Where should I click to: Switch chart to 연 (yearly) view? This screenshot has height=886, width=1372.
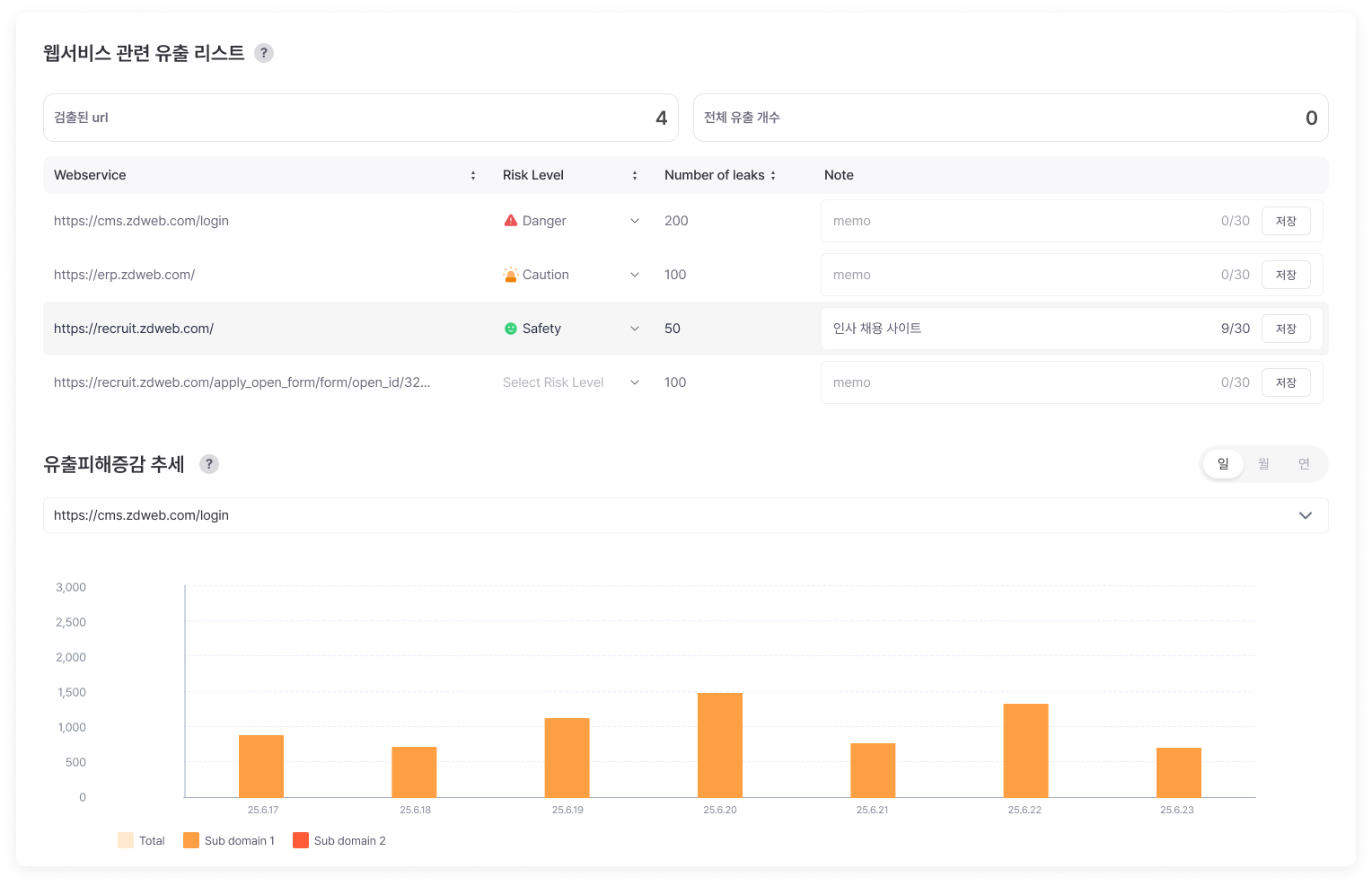(x=1304, y=464)
